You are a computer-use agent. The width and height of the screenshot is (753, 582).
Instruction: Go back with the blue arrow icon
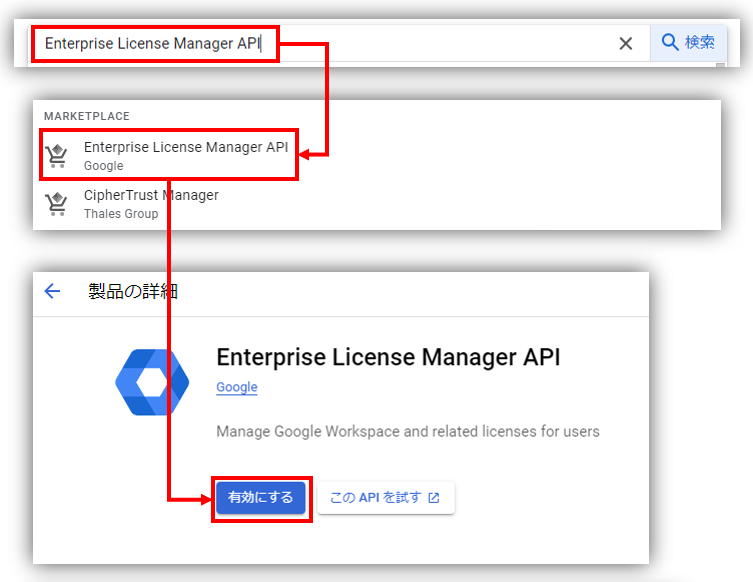pos(52,291)
